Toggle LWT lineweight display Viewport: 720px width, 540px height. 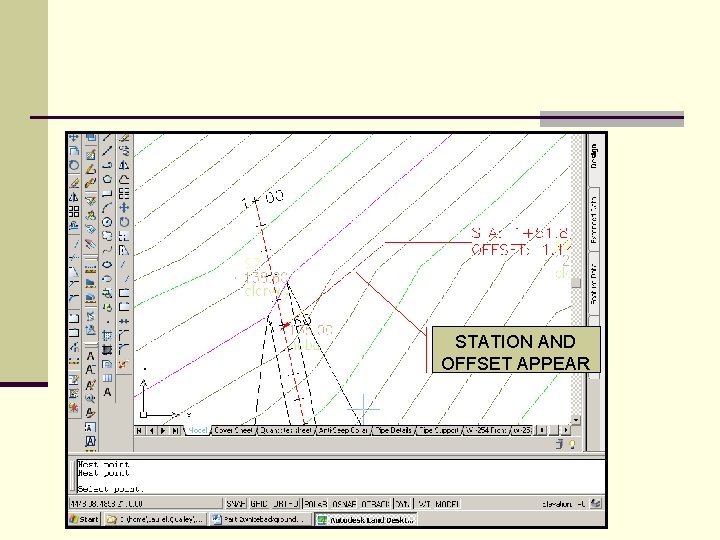(x=424, y=504)
